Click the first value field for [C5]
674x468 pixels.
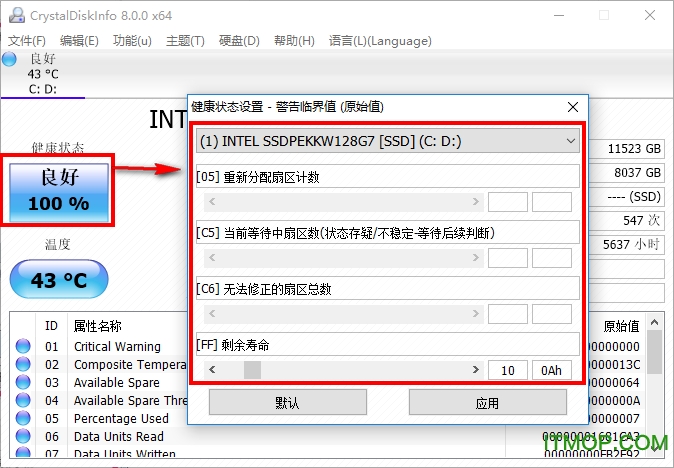[x=508, y=258]
